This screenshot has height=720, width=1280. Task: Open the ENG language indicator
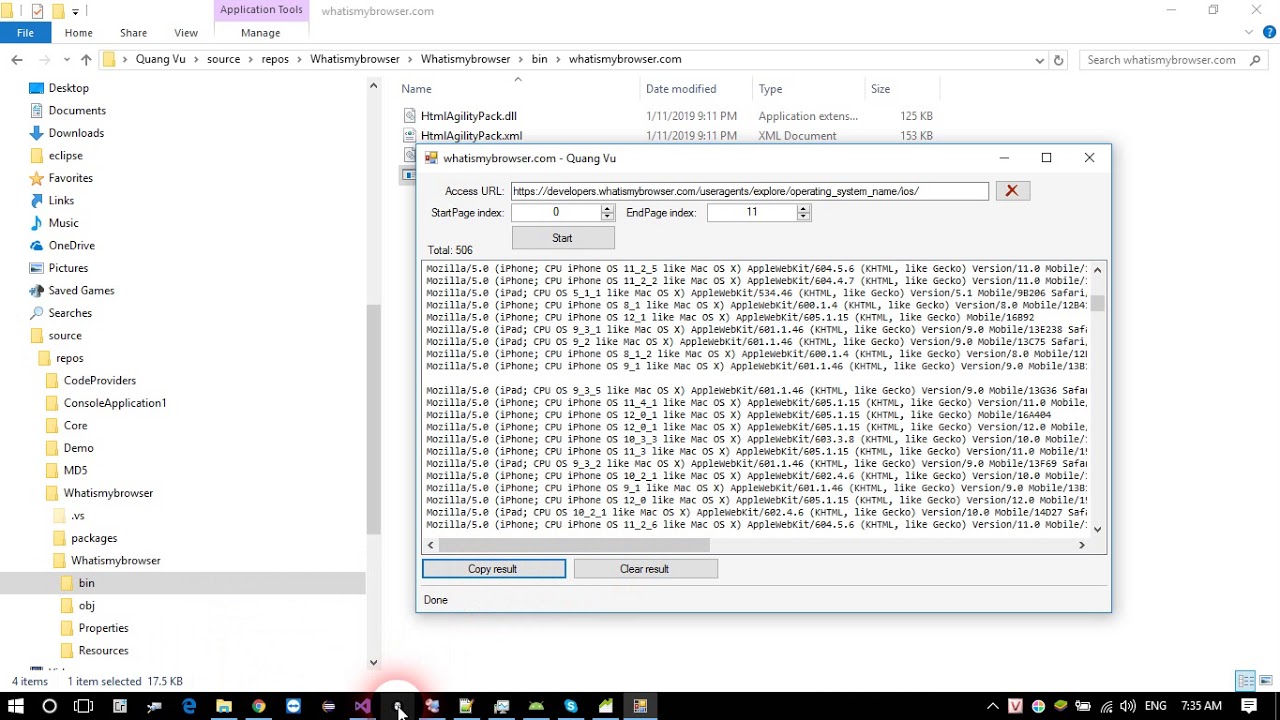(x=1156, y=706)
